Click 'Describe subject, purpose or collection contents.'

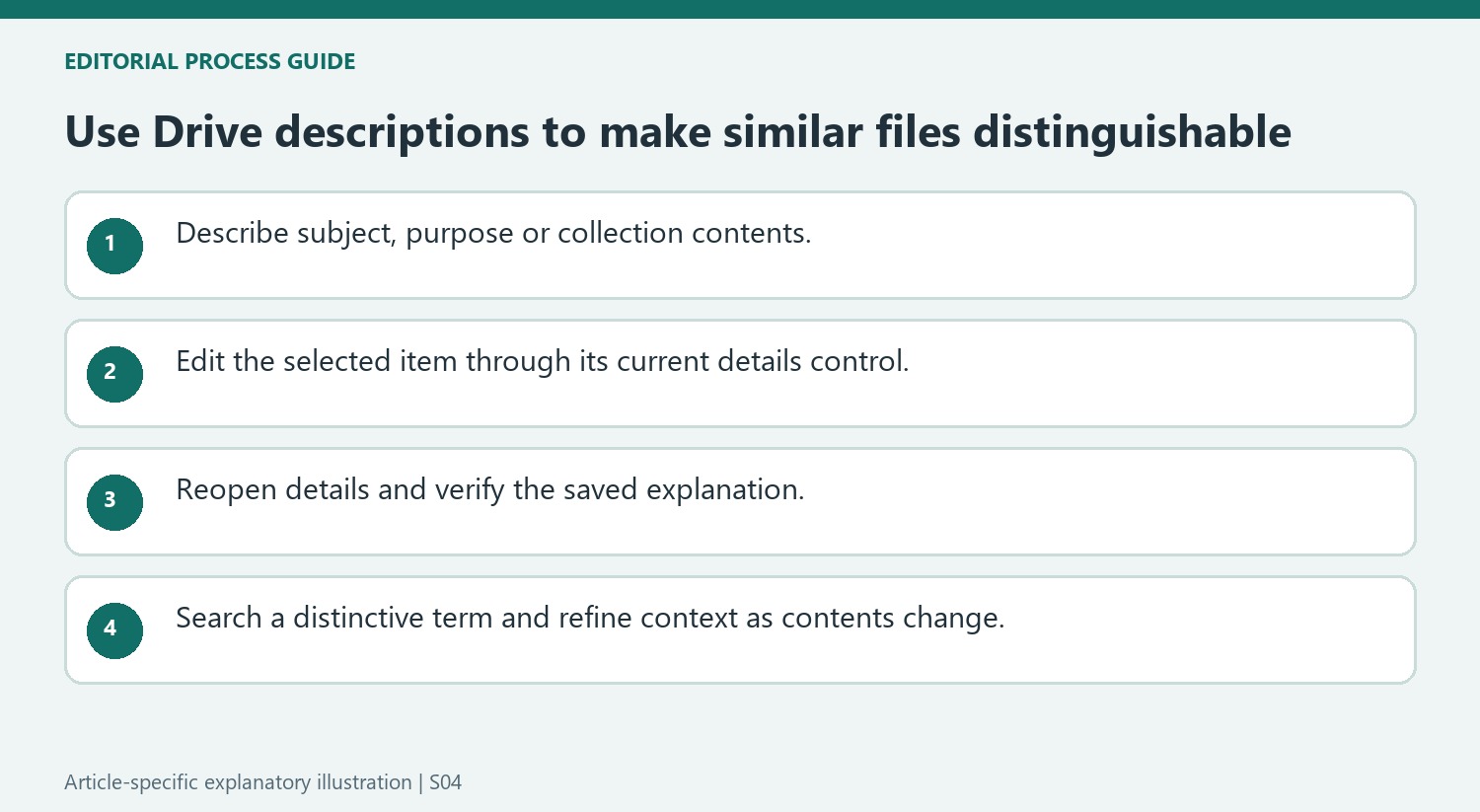pyautogui.click(x=493, y=234)
